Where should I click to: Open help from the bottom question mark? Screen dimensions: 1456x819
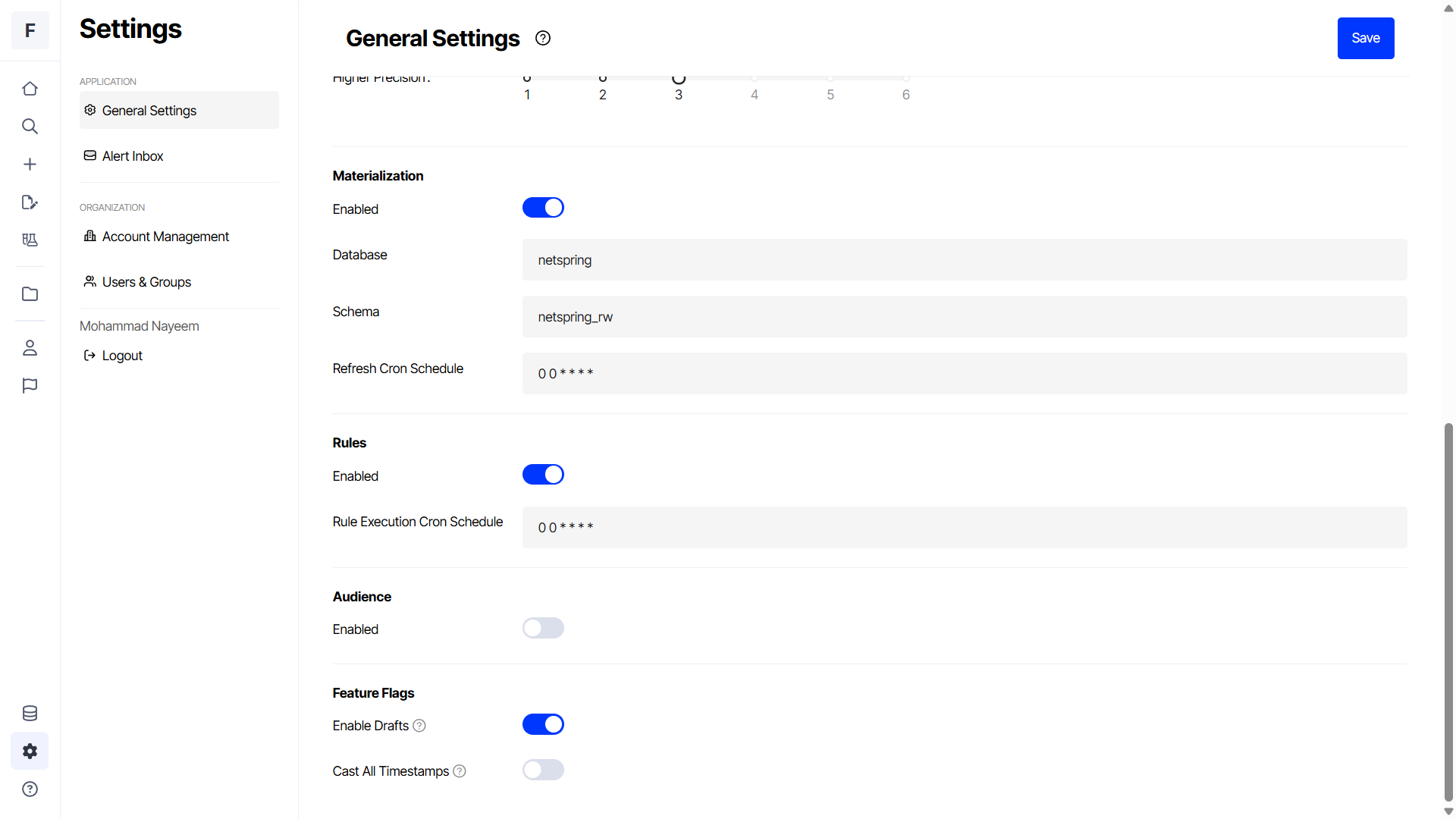tap(30, 789)
